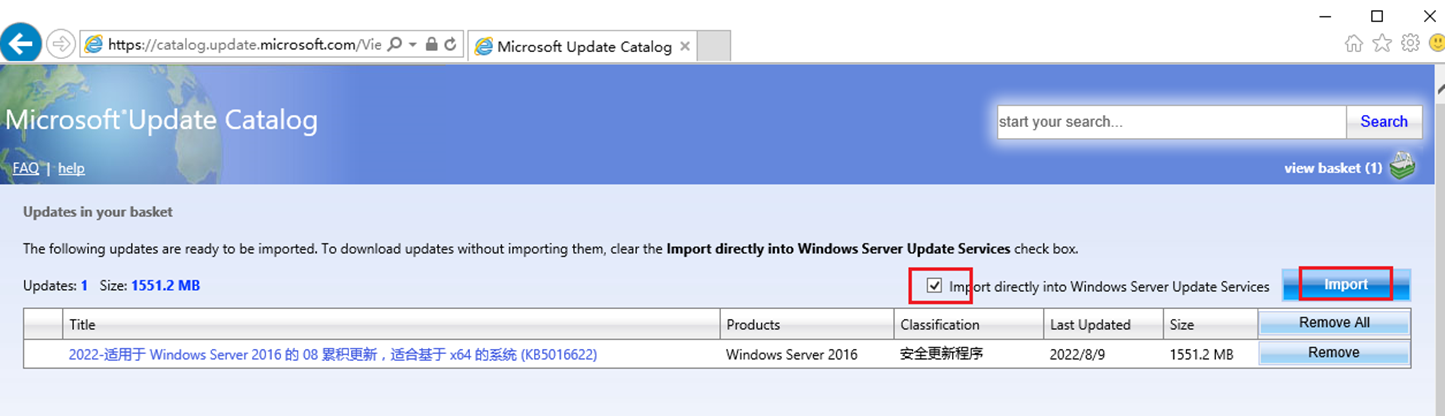This screenshot has width=1445, height=416.
Task: Click the green basket icon
Action: tap(1403, 167)
